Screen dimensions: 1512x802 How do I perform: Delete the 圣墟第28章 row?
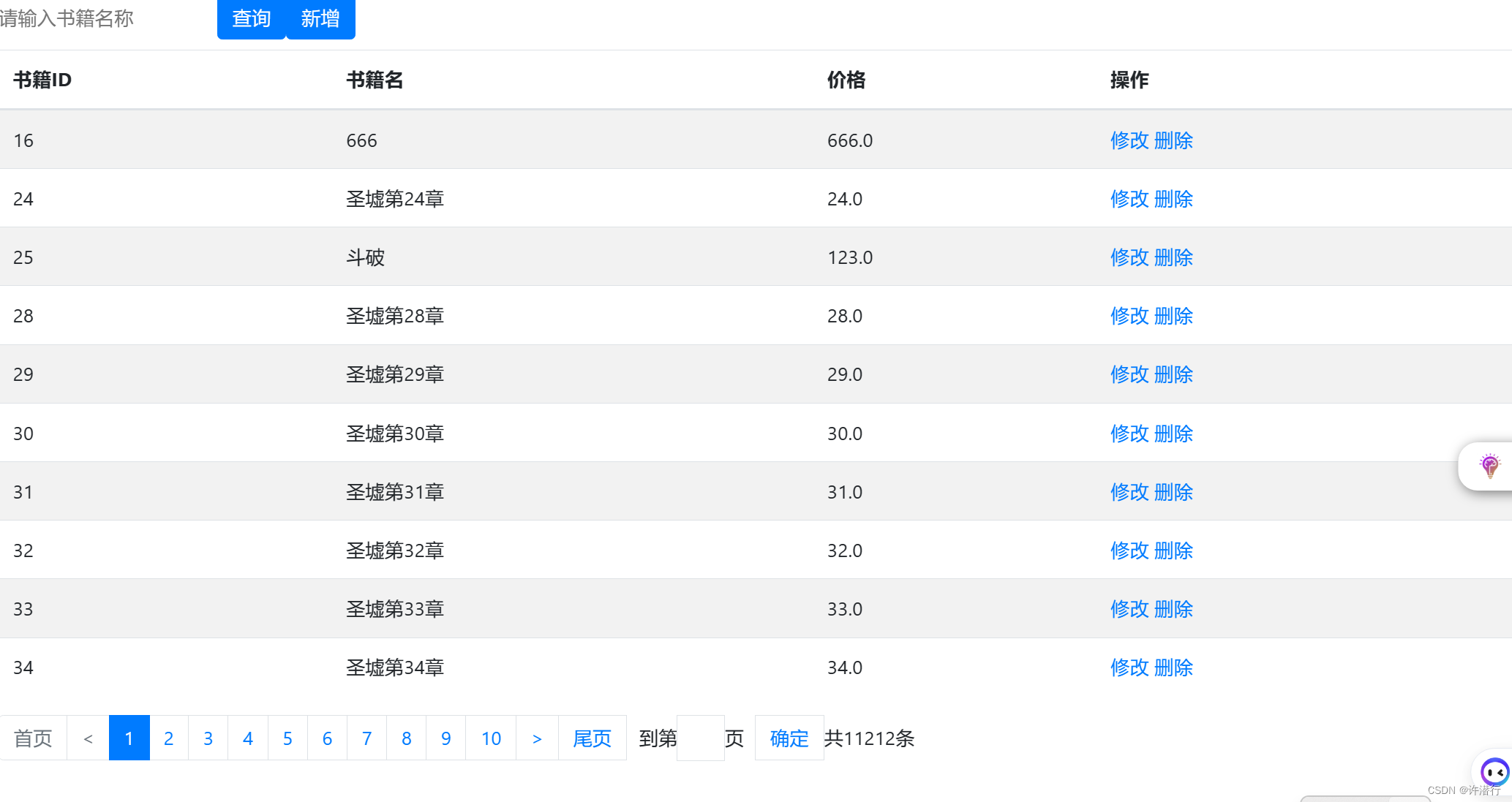(x=1173, y=316)
